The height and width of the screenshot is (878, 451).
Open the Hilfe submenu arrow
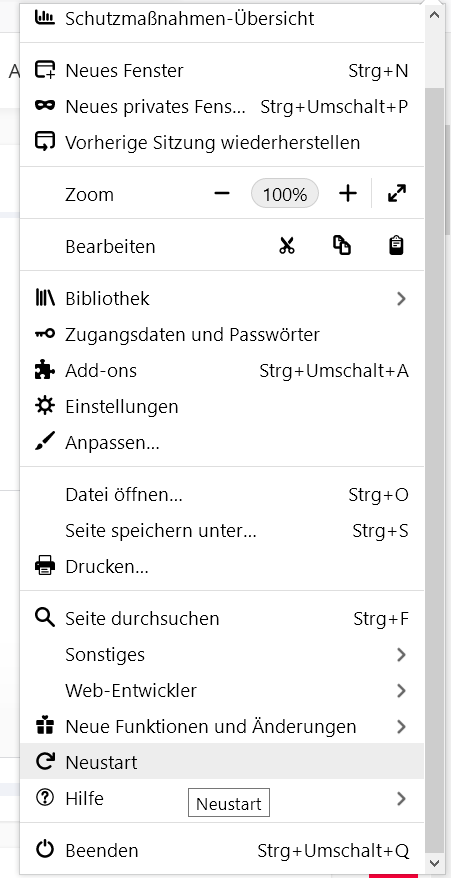click(x=401, y=798)
